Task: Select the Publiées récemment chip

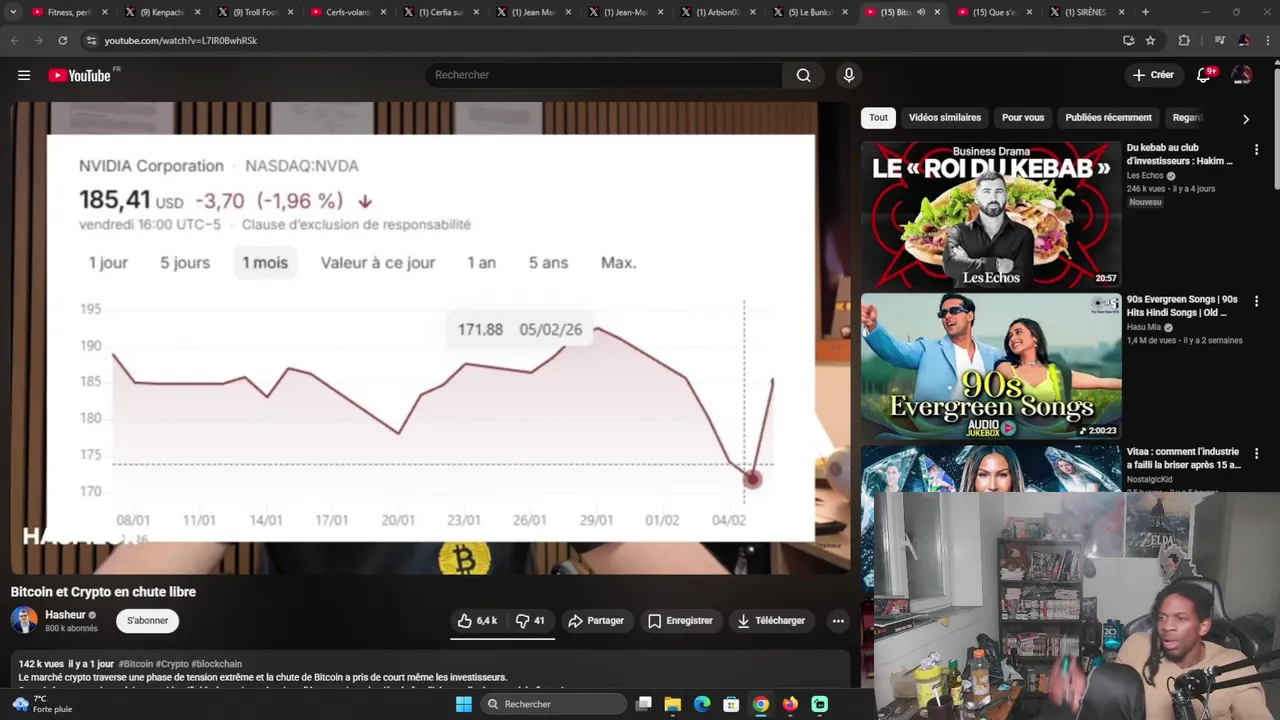Action: pyautogui.click(x=1108, y=117)
